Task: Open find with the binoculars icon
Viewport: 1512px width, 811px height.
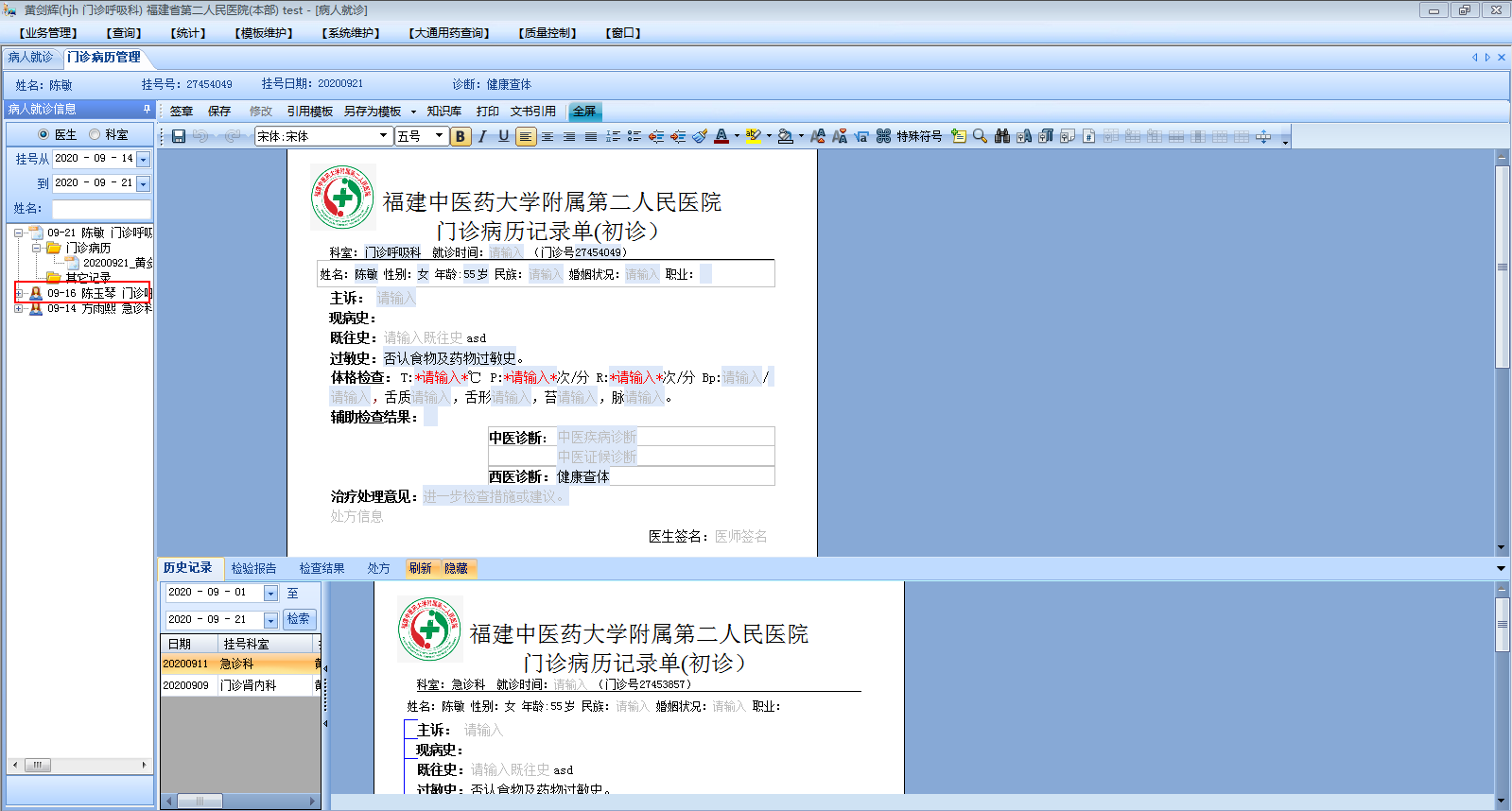Action: point(1002,136)
